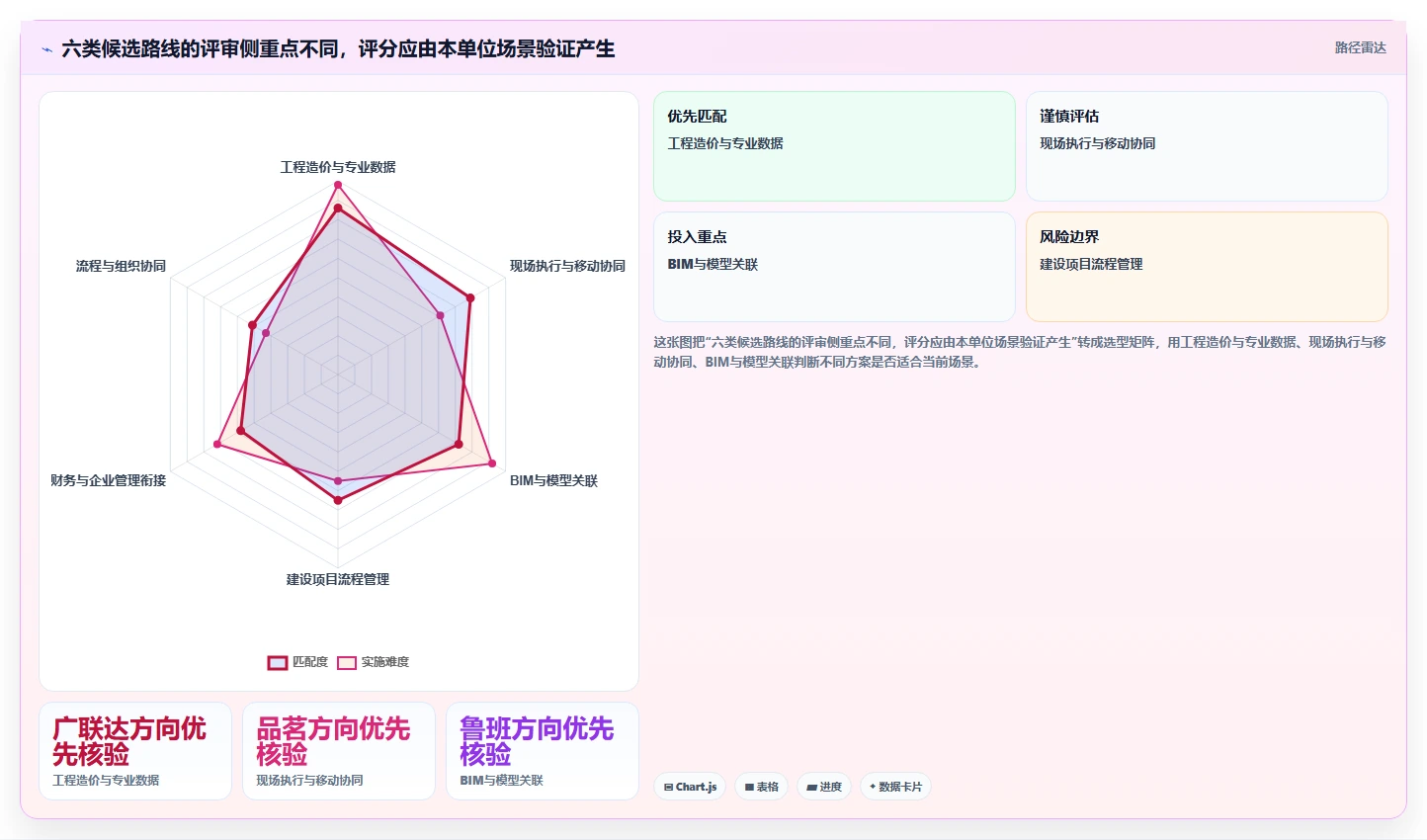This screenshot has height=840, width=1427.
Task: Click radar axis label 财务与企业管理衔接
Action: click(109, 480)
